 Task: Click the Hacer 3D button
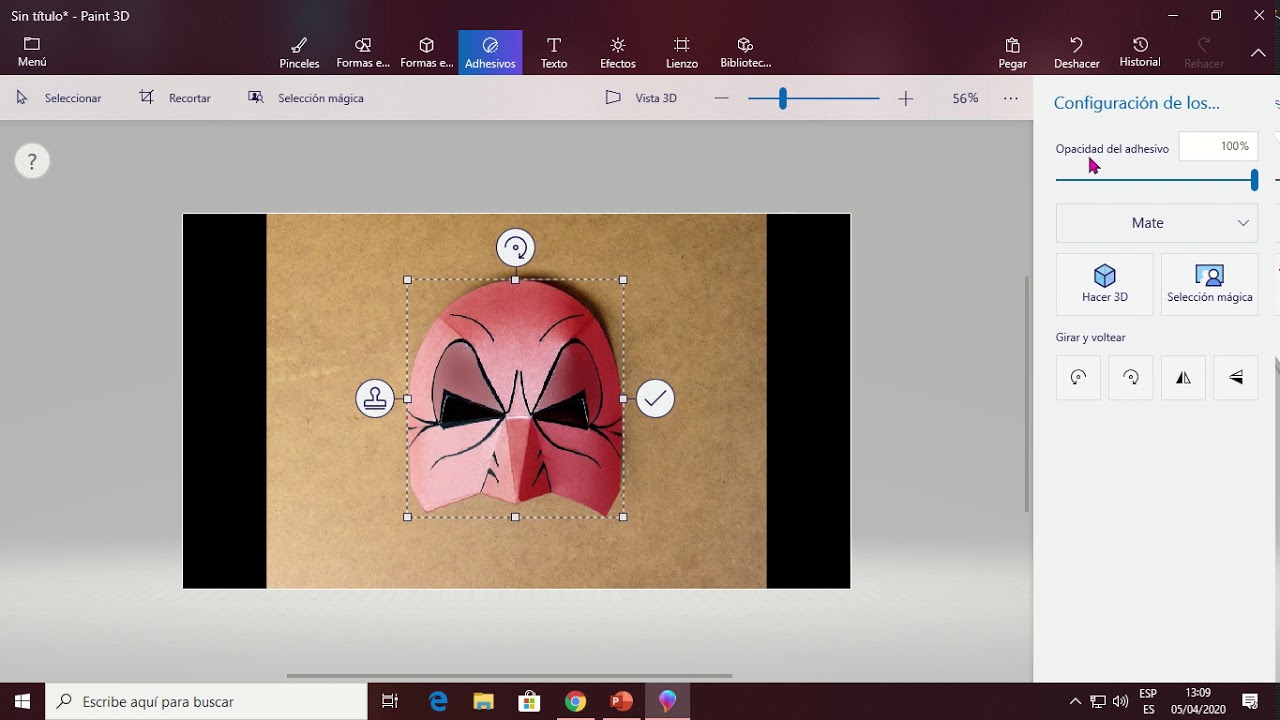[1104, 284]
